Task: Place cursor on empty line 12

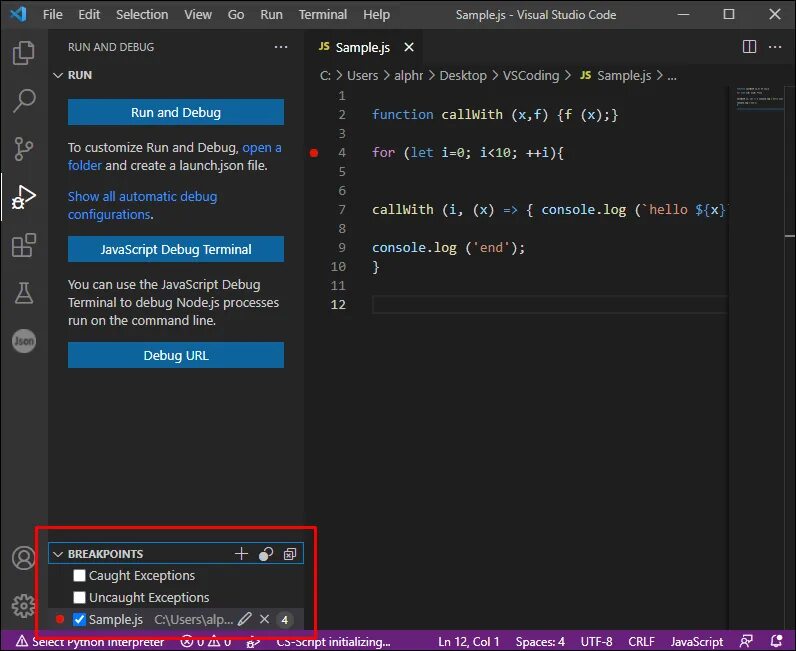Action: click(x=550, y=305)
